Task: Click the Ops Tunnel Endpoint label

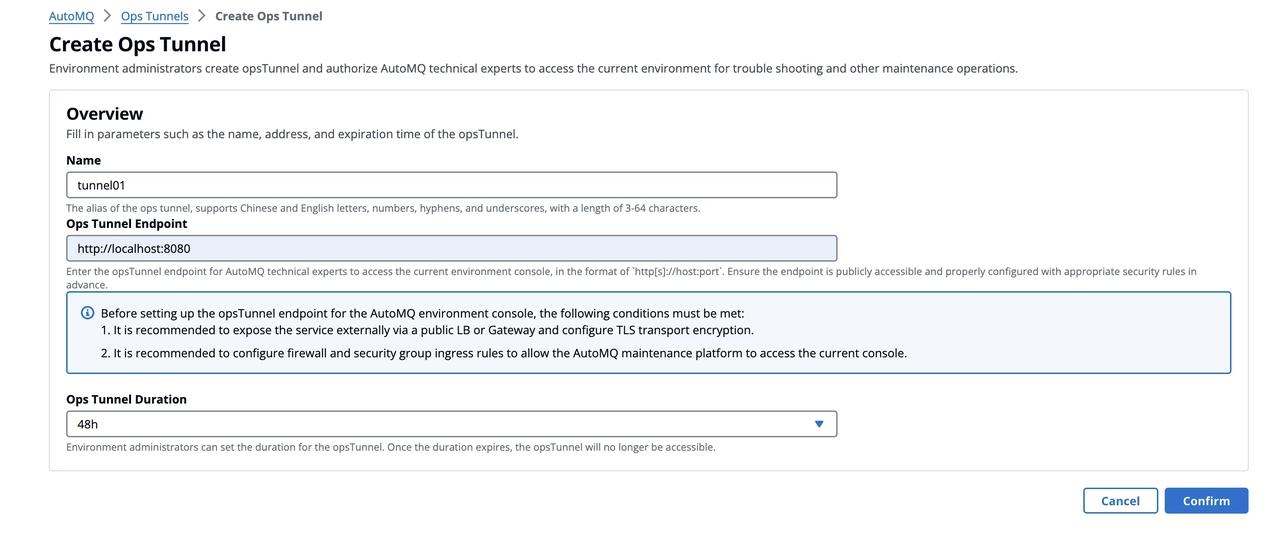Action: (x=126, y=223)
